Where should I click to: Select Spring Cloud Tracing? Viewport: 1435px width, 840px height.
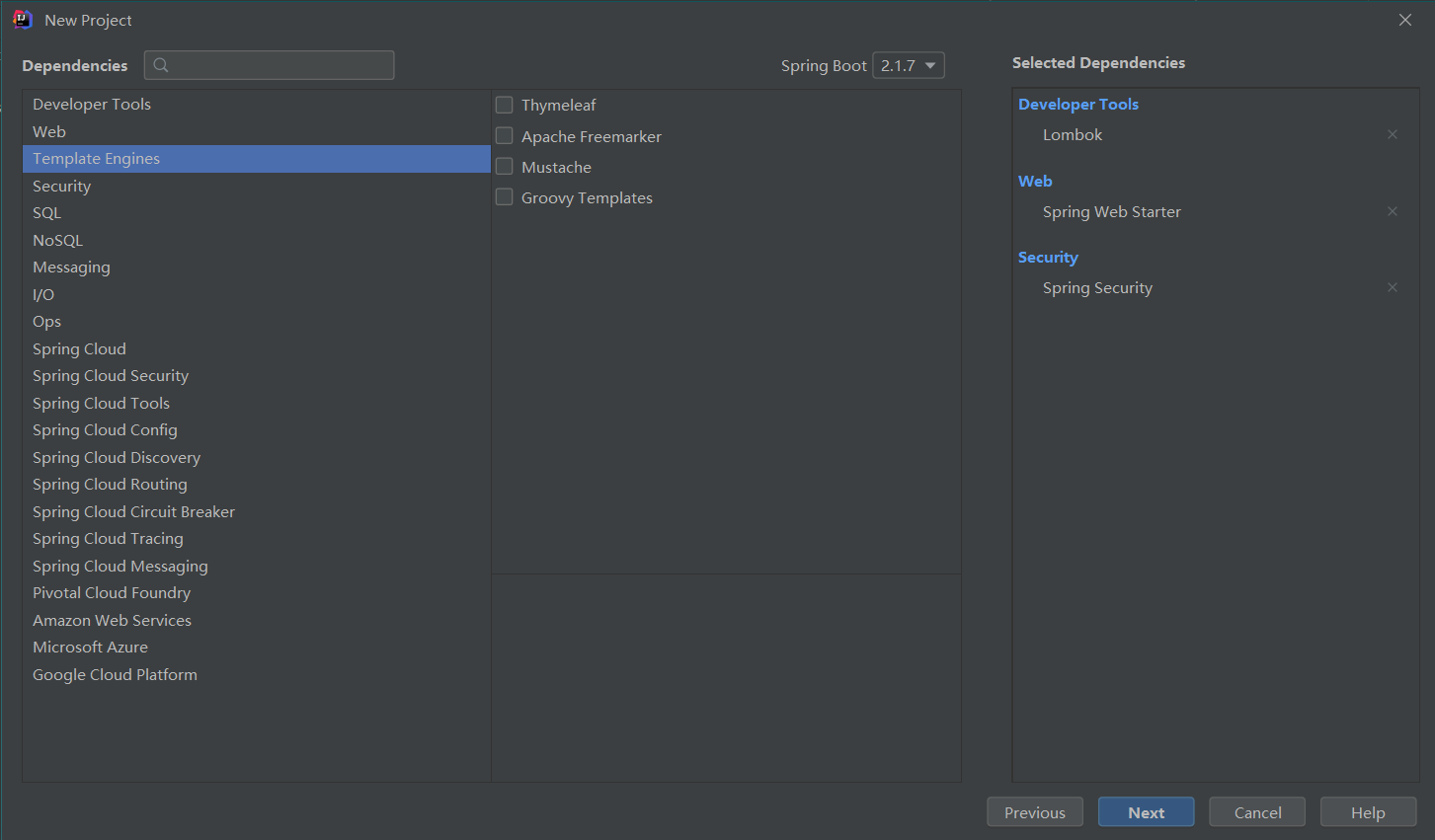[257, 538]
